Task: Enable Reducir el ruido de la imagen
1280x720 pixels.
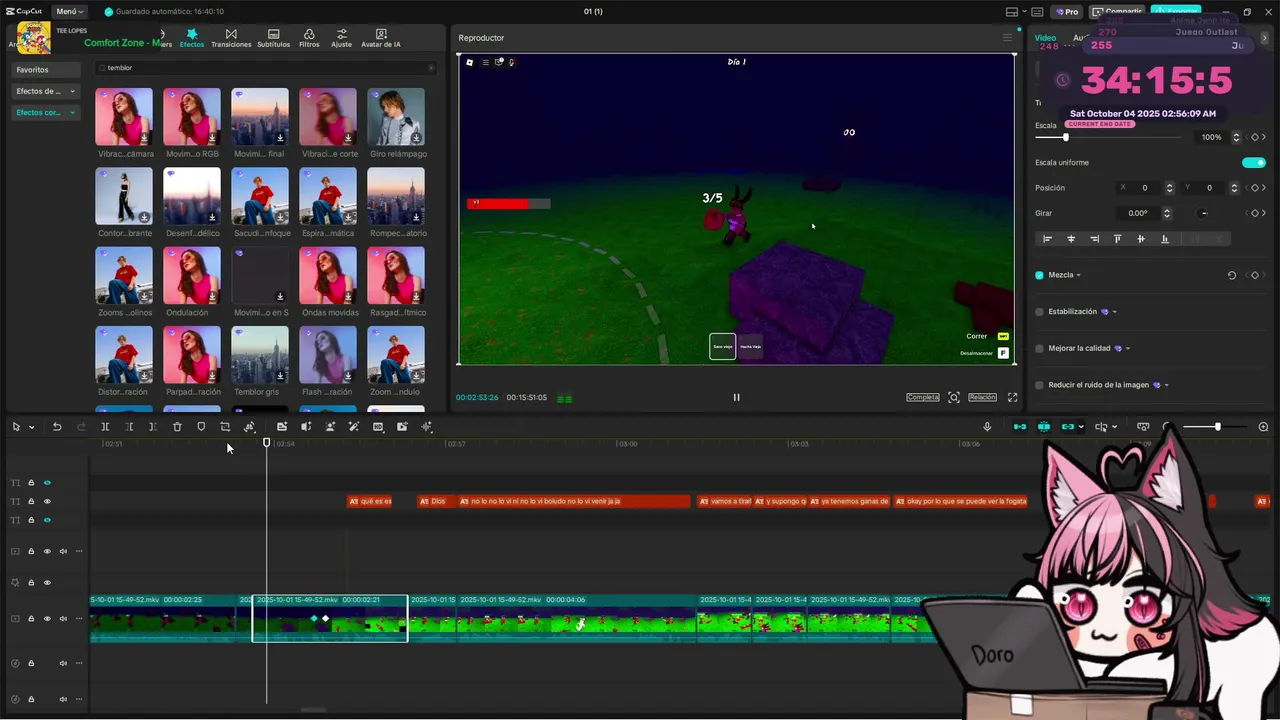Action: click(x=1039, y=385)
